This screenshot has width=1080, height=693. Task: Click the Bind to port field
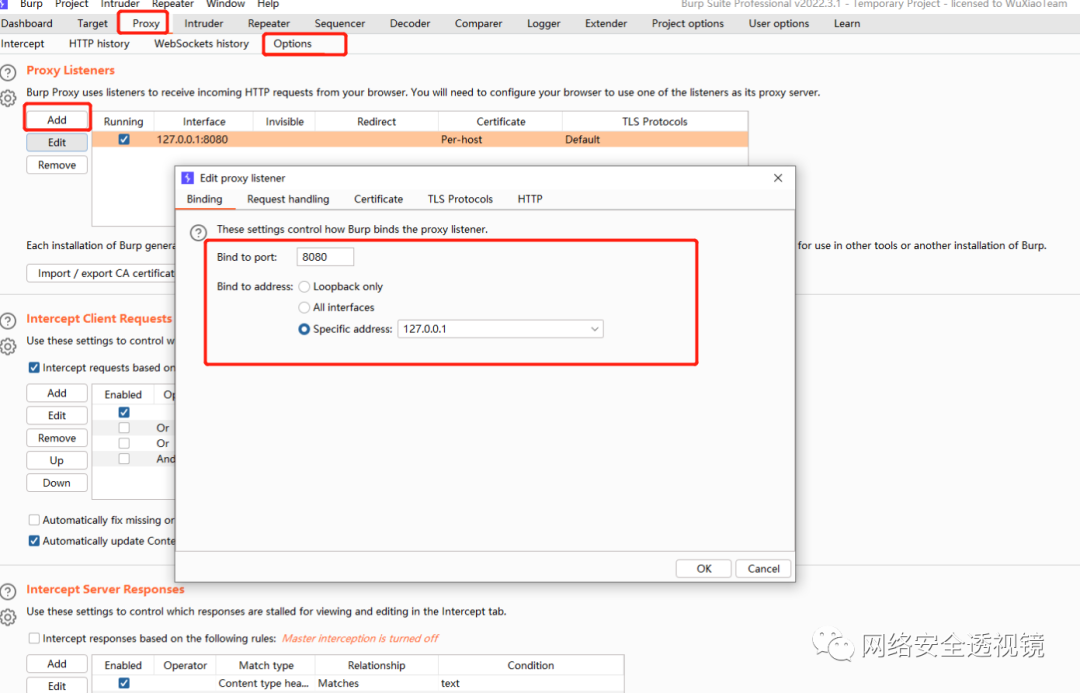325,257
